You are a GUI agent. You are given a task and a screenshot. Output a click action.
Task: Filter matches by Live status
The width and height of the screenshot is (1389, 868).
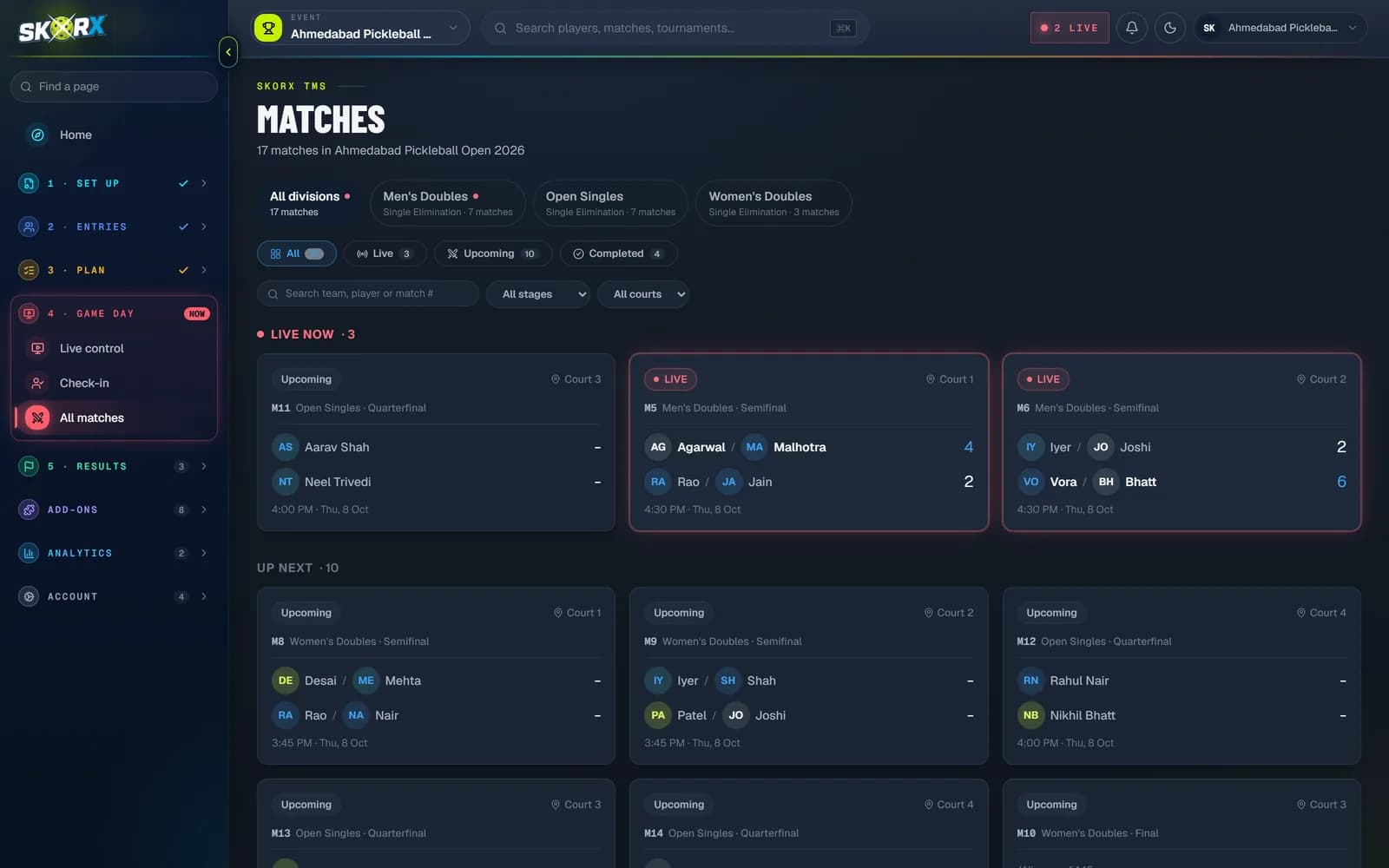pos(385,253)
